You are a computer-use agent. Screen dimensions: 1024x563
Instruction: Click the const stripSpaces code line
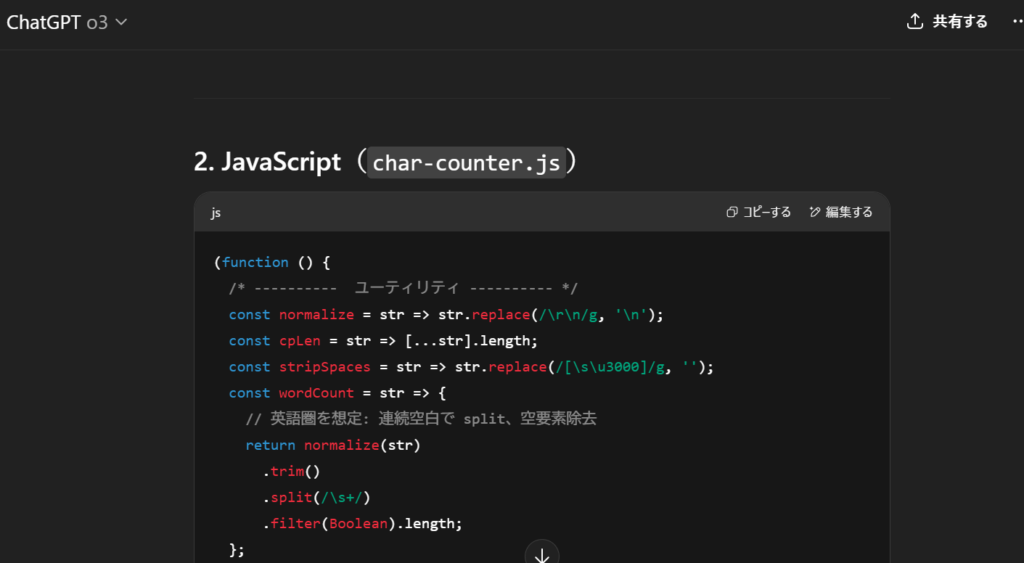(x=471, y=367)
